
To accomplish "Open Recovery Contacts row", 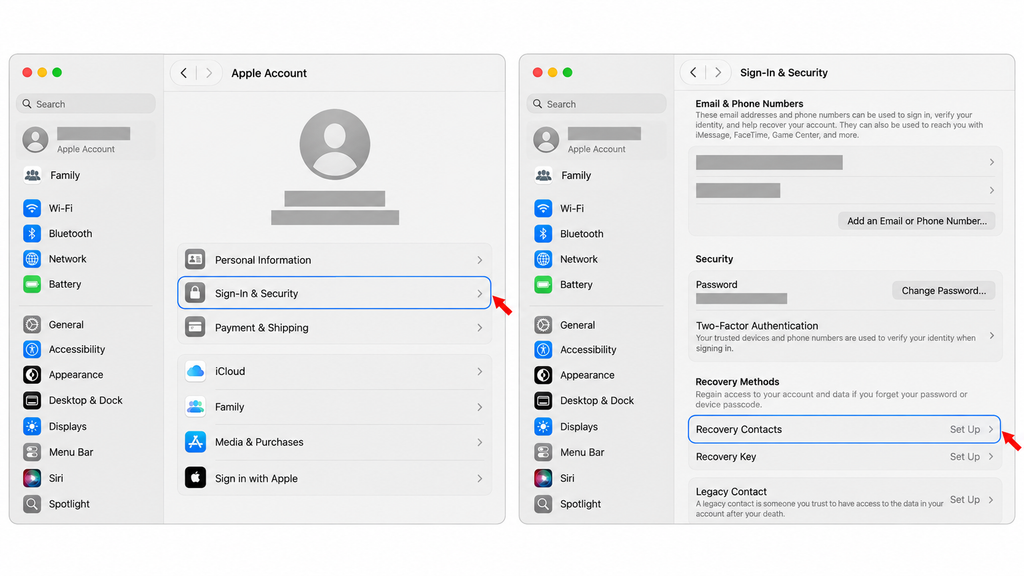I will coord(844,429).
